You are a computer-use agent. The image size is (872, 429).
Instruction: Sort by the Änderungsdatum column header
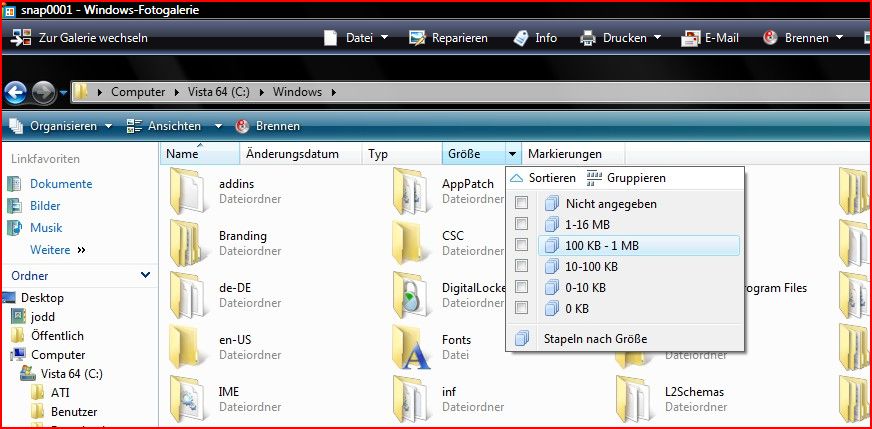click(301, 154)
